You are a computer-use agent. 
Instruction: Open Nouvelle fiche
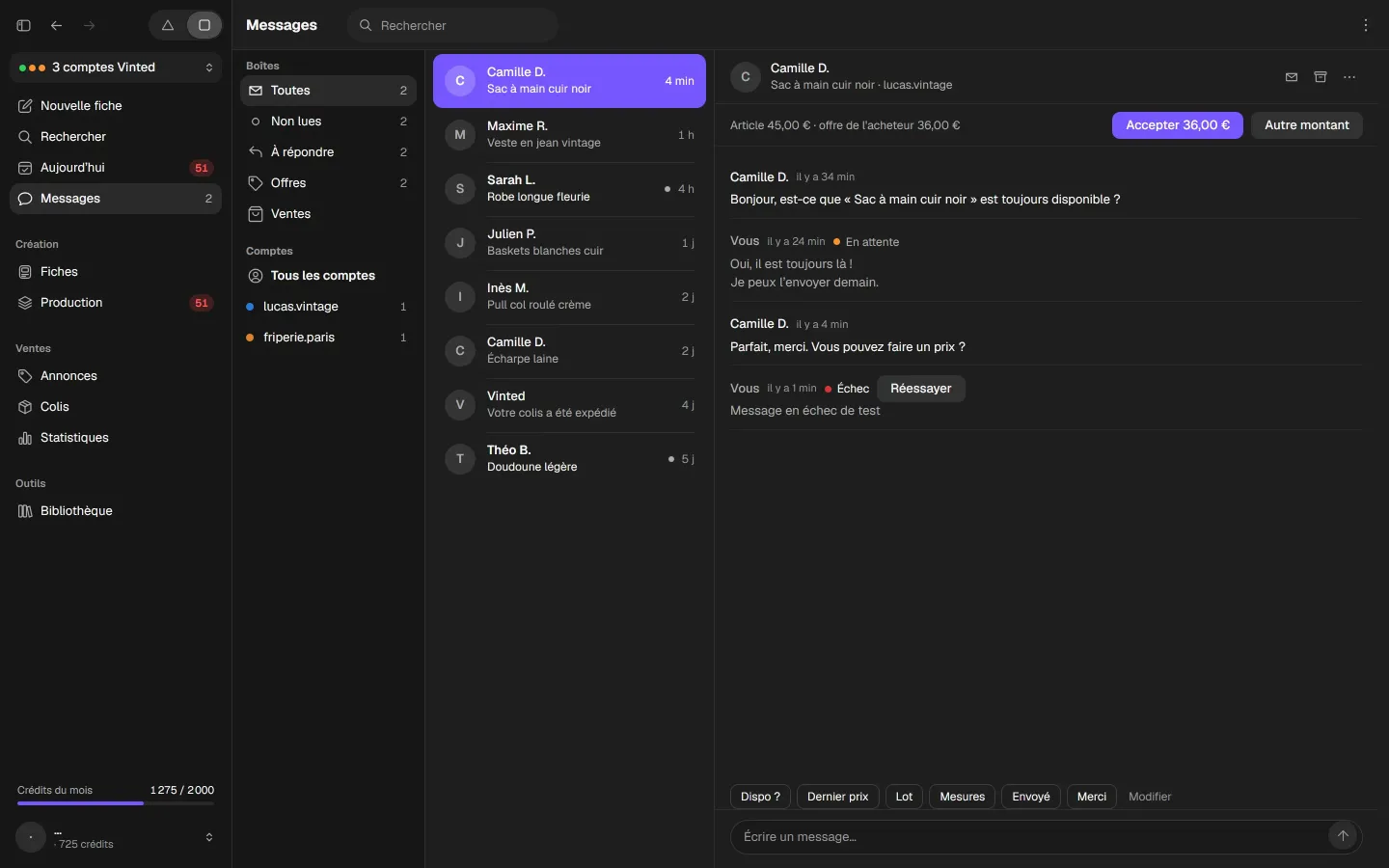click(116, 106)
